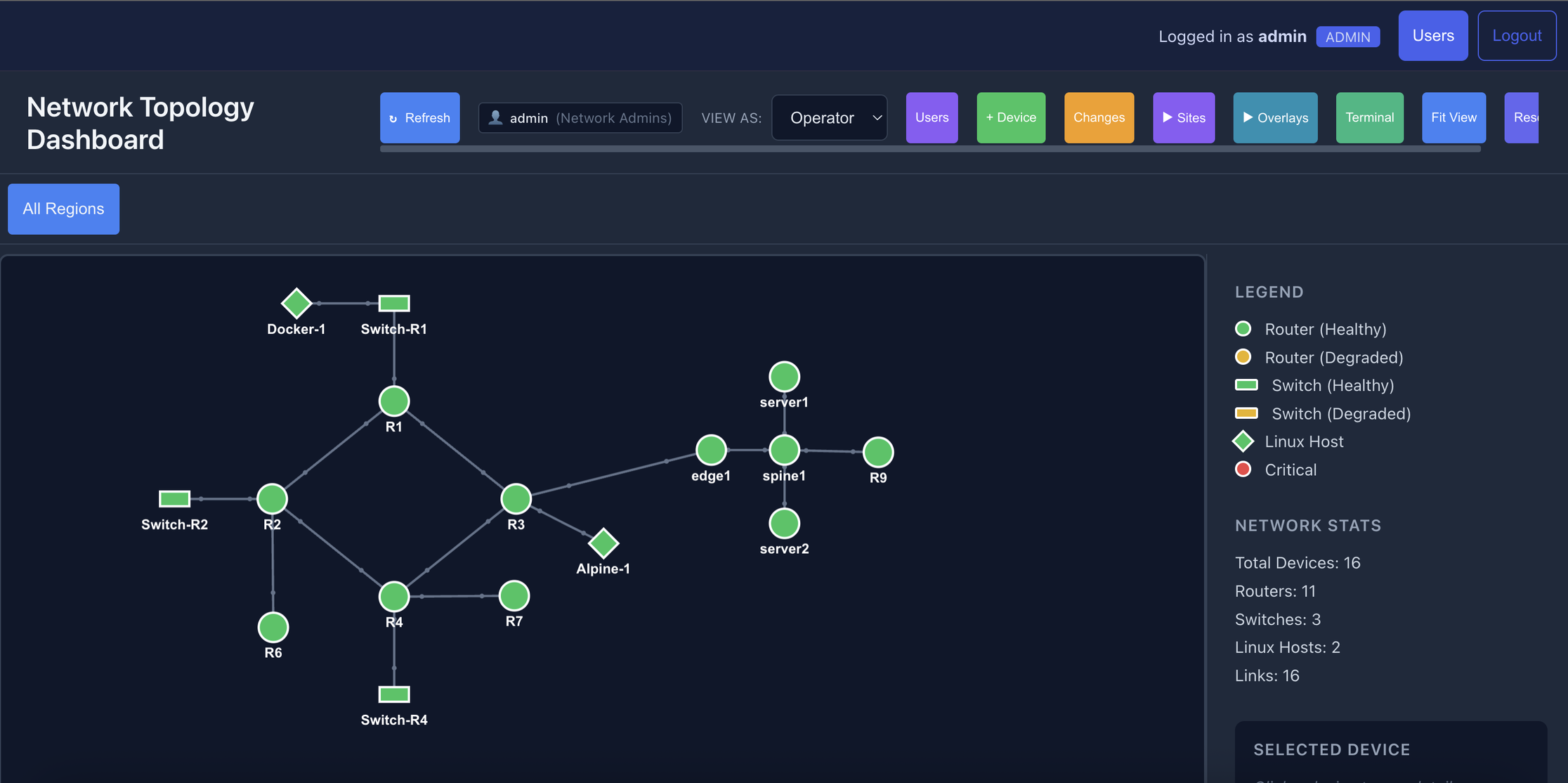Select the R6 router node

pos(273,628)
